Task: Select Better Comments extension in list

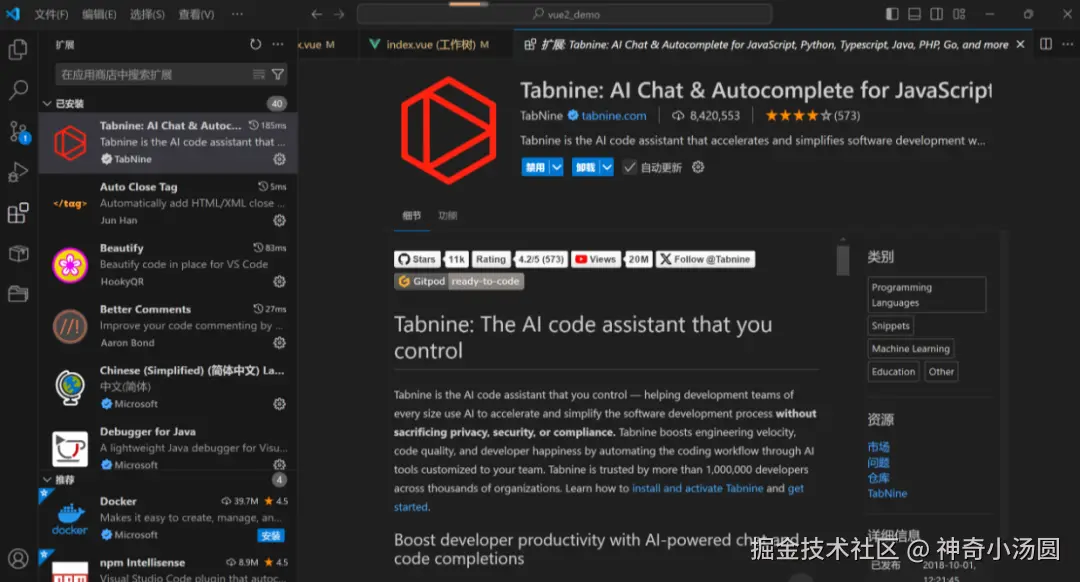Action: (168, 326)
